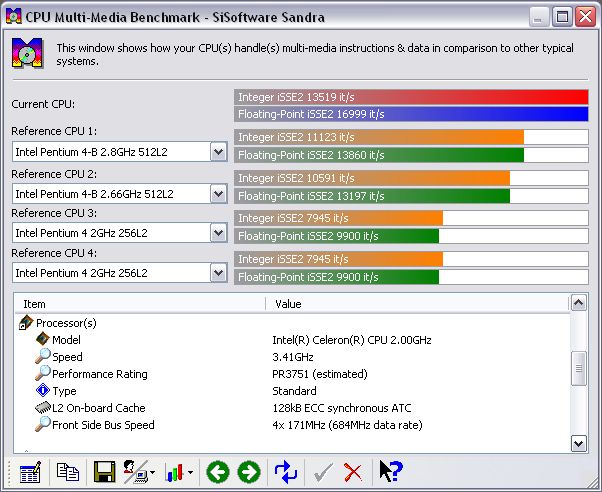Click the value 4x 171MHz (684MHz data rate)
The height and width of the screenshot is (492, 602).
pyautogui.click(x=347, y=425)
